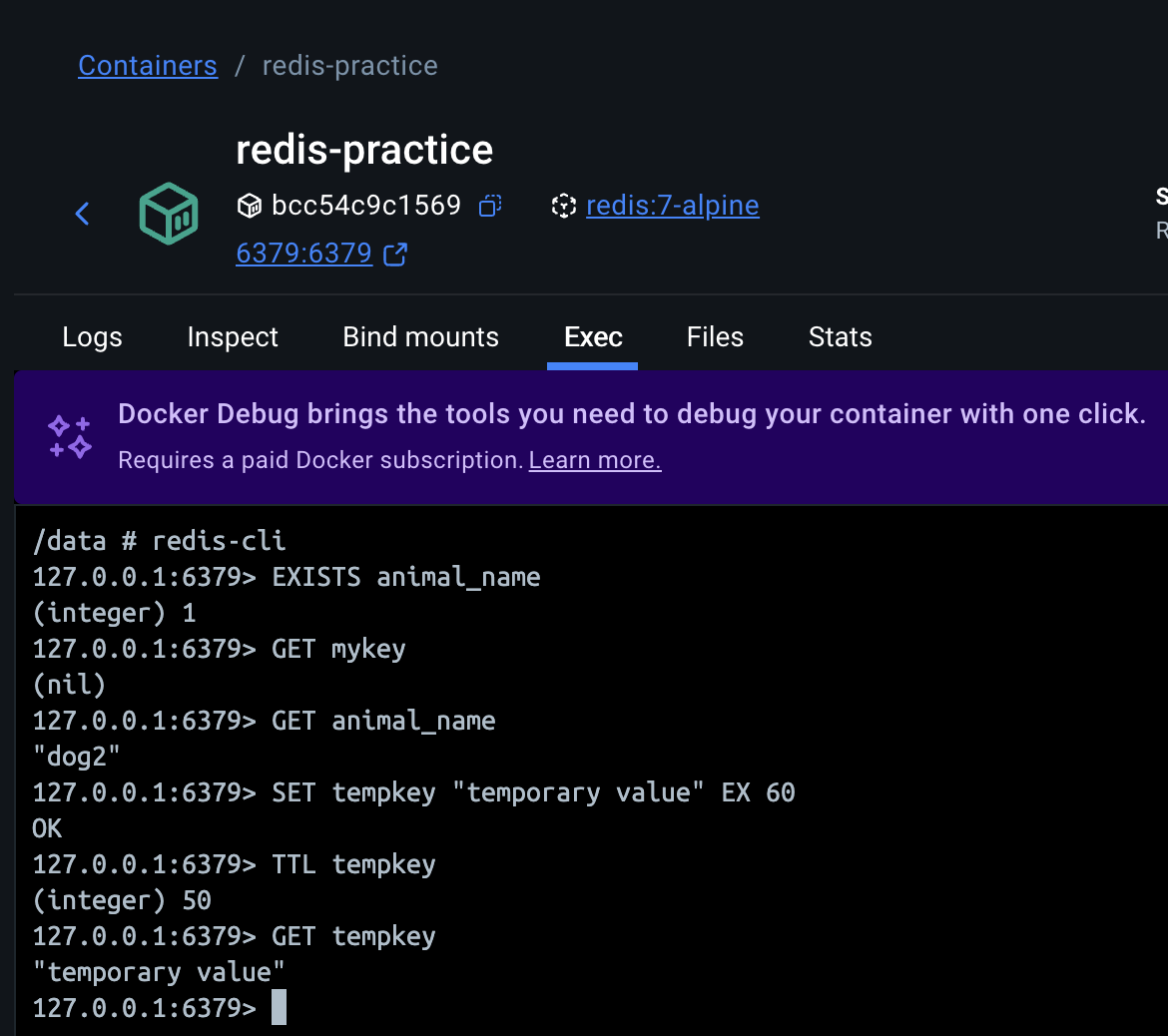Open the Containers breadcrumb link

[x=148, y=66]
